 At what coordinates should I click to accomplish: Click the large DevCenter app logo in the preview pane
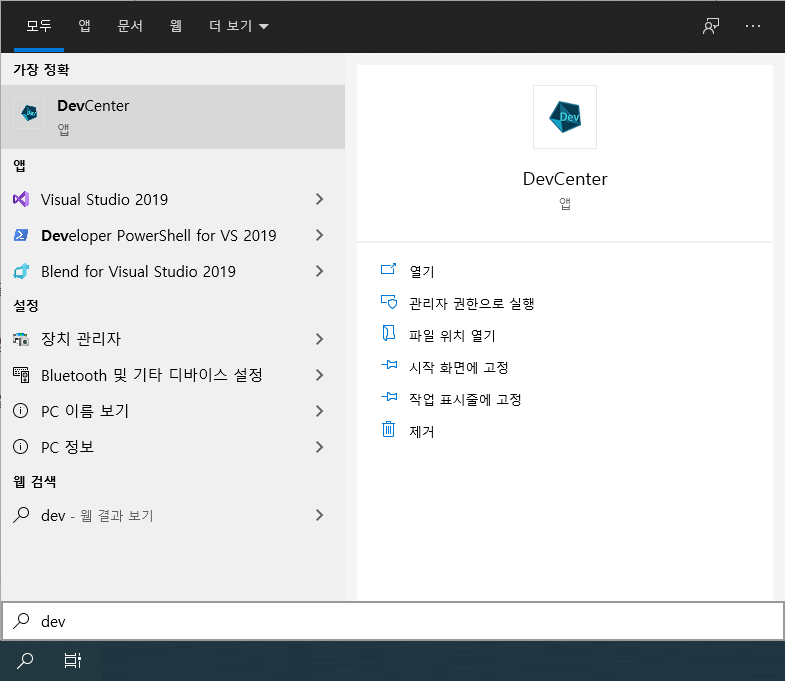click(x=565, y=117)
